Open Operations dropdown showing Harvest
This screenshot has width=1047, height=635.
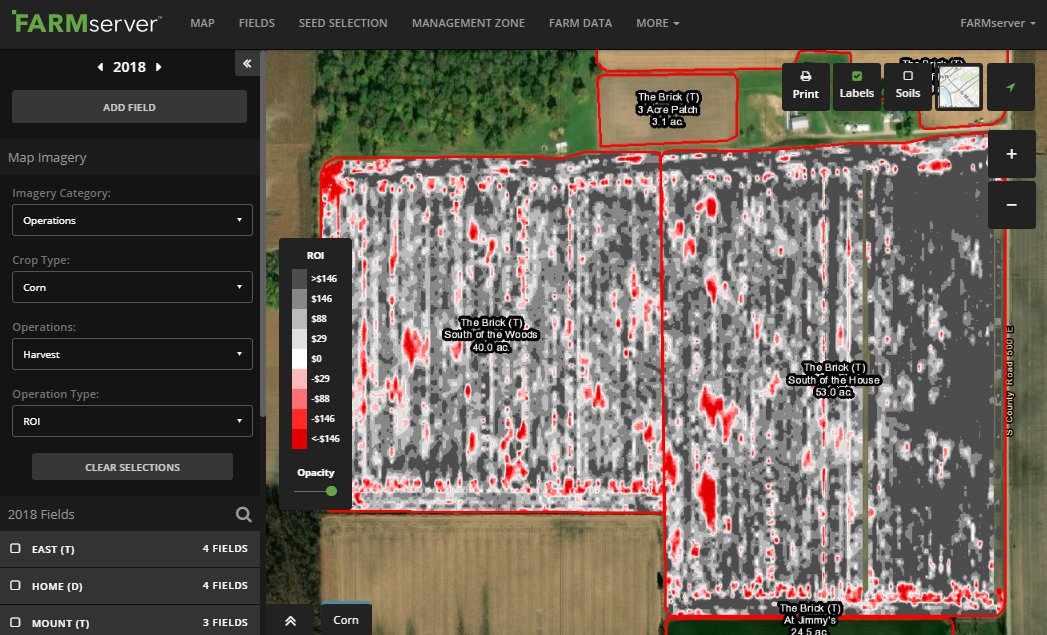click(x=132, y=354)
